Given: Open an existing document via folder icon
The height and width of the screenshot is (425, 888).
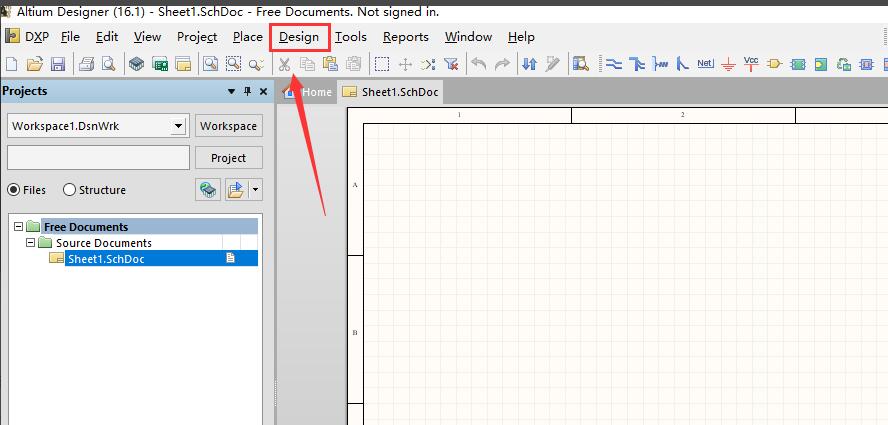Looking at the screenshot, I should tap(35, 63).
